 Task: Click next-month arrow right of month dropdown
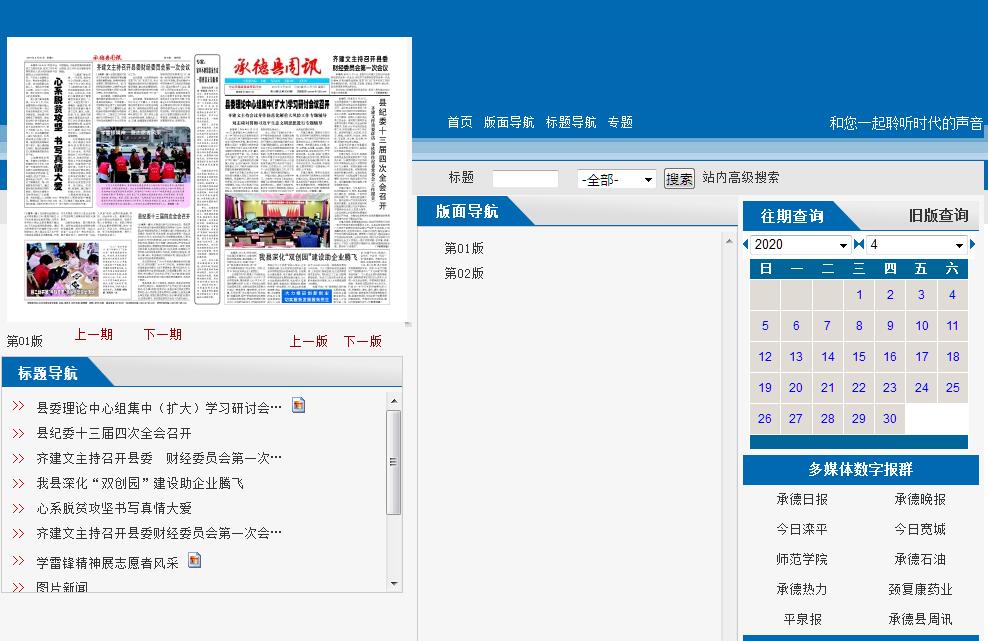(973, 245)
